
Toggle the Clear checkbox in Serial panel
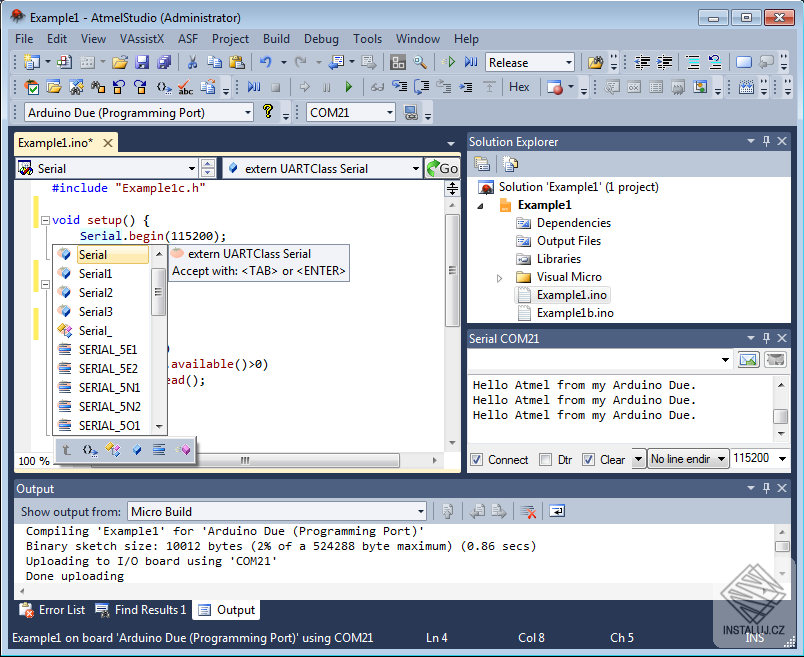pos(589,460)
